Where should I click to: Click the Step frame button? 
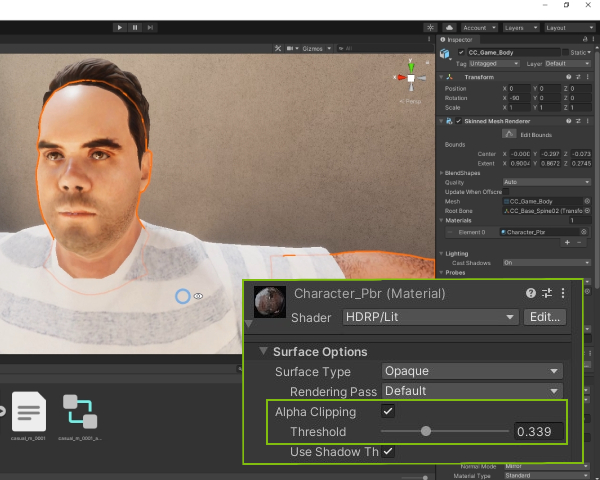[150, 28]
